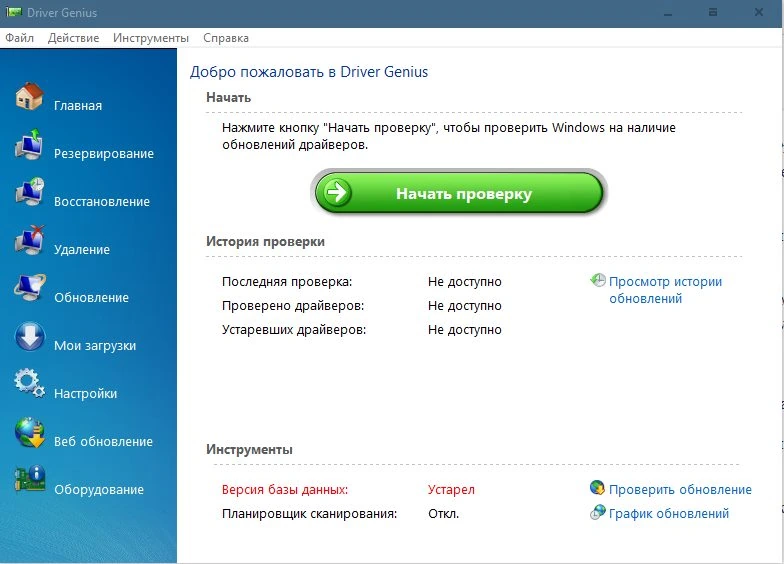Click the Добро пожаловать в Driver Genius heading

pos(309,72)
